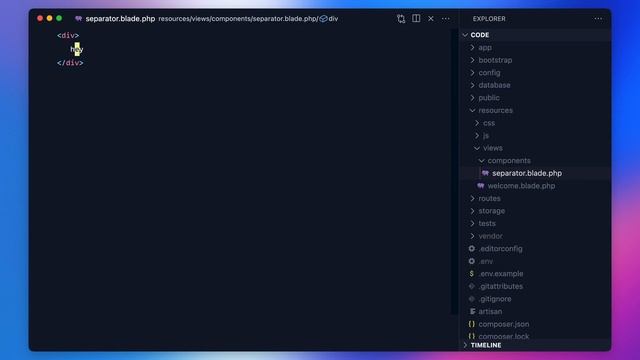Screen dimensions: 640x360
Task: Place cursor on the opening <div> tag
Action: pyautogui.click(x=68, y=36)
